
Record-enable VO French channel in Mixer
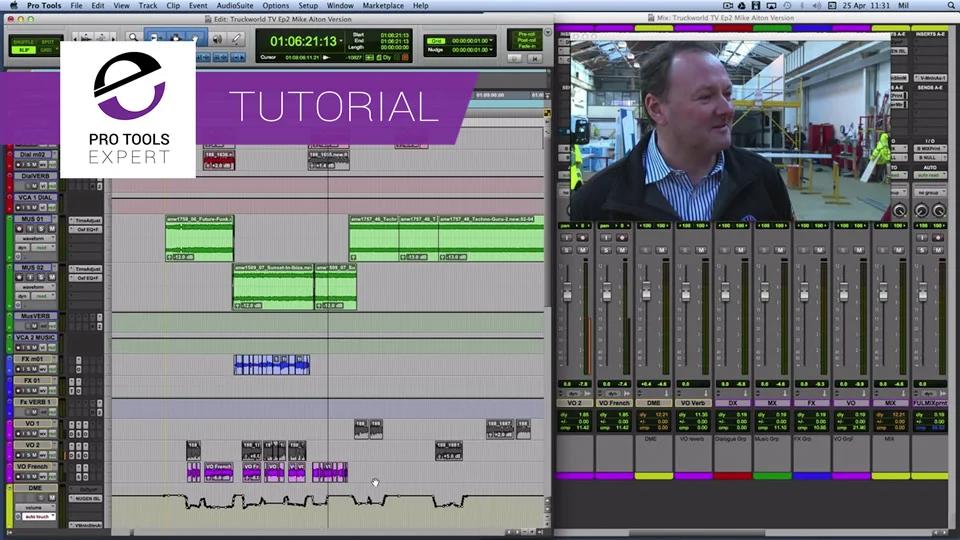pyautogui.click(x=622, y=238)
